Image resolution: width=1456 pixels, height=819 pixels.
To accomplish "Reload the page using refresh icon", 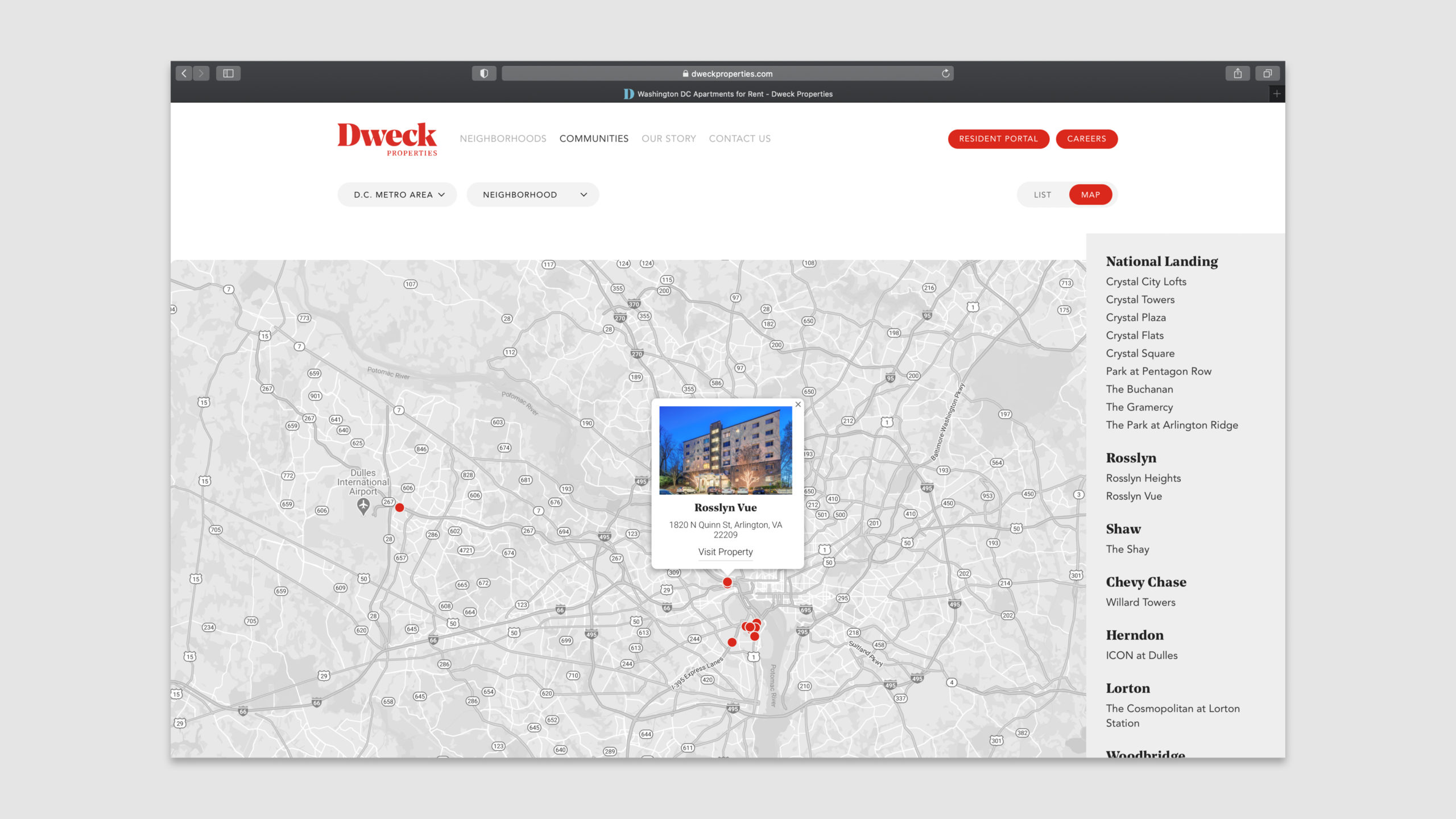I will [x=945, y=73].
